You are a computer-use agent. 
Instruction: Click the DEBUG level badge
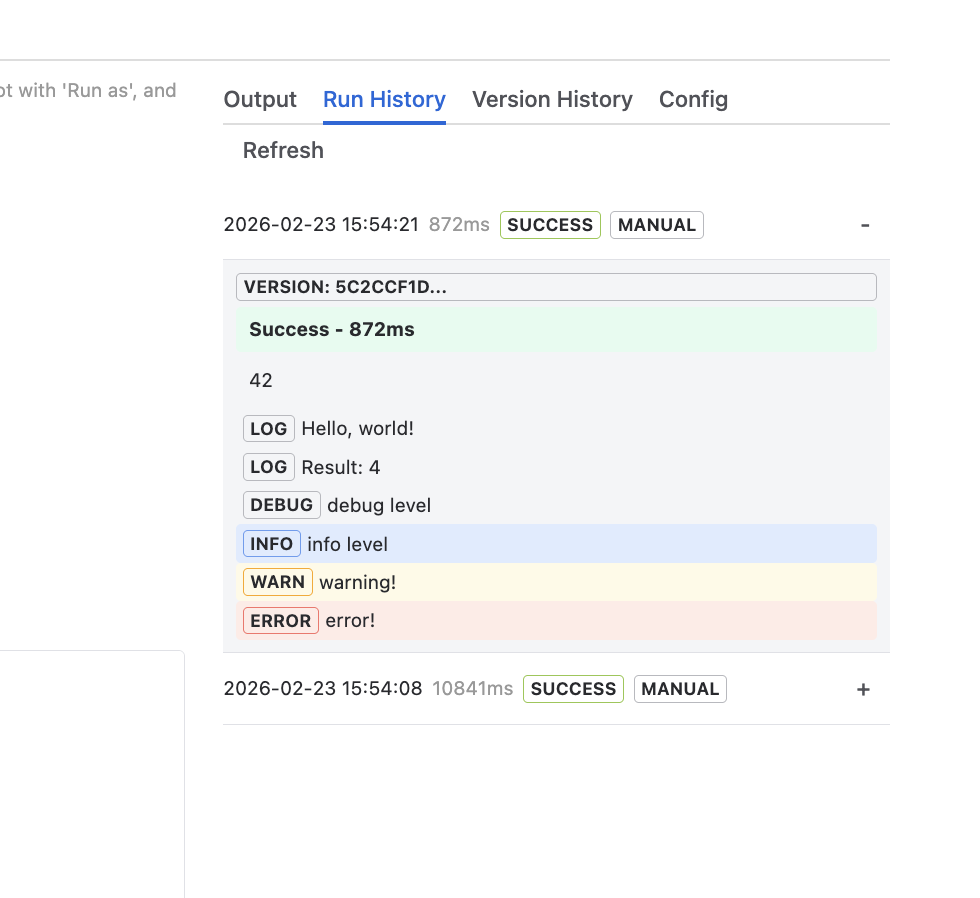[x=281, y=505]
